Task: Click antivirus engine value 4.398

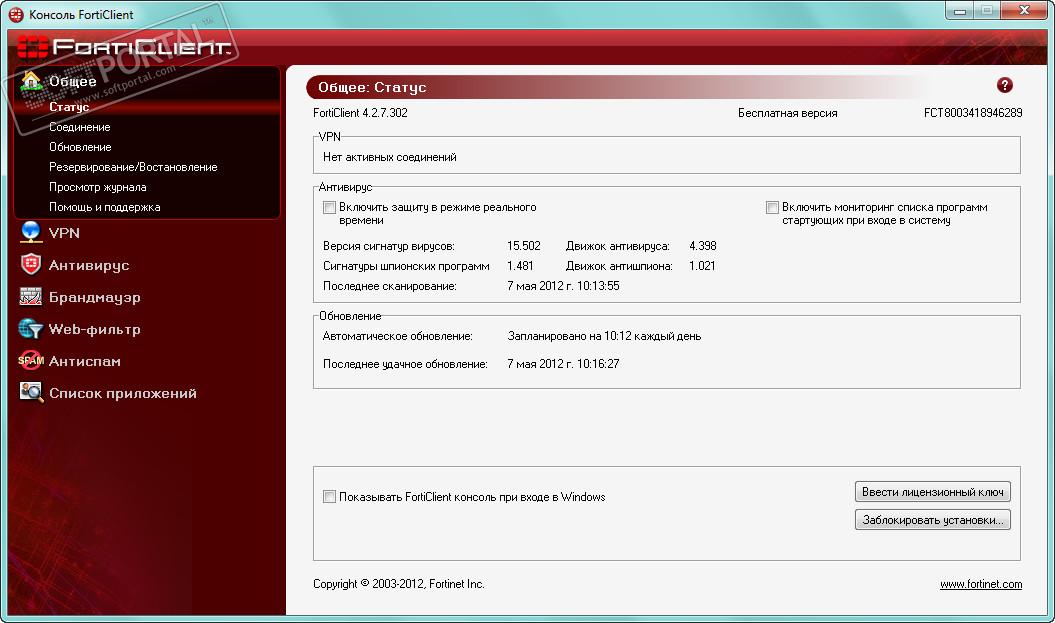Action: 702,246
